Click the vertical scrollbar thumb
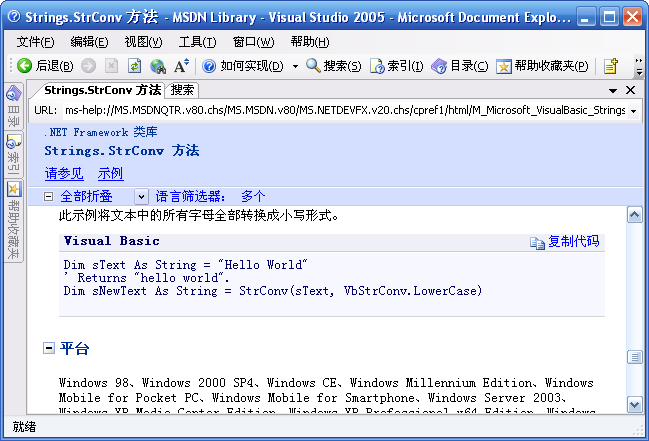Image resolution: width=649 pixels, height=441 pixels. click(x=635, y=357)
